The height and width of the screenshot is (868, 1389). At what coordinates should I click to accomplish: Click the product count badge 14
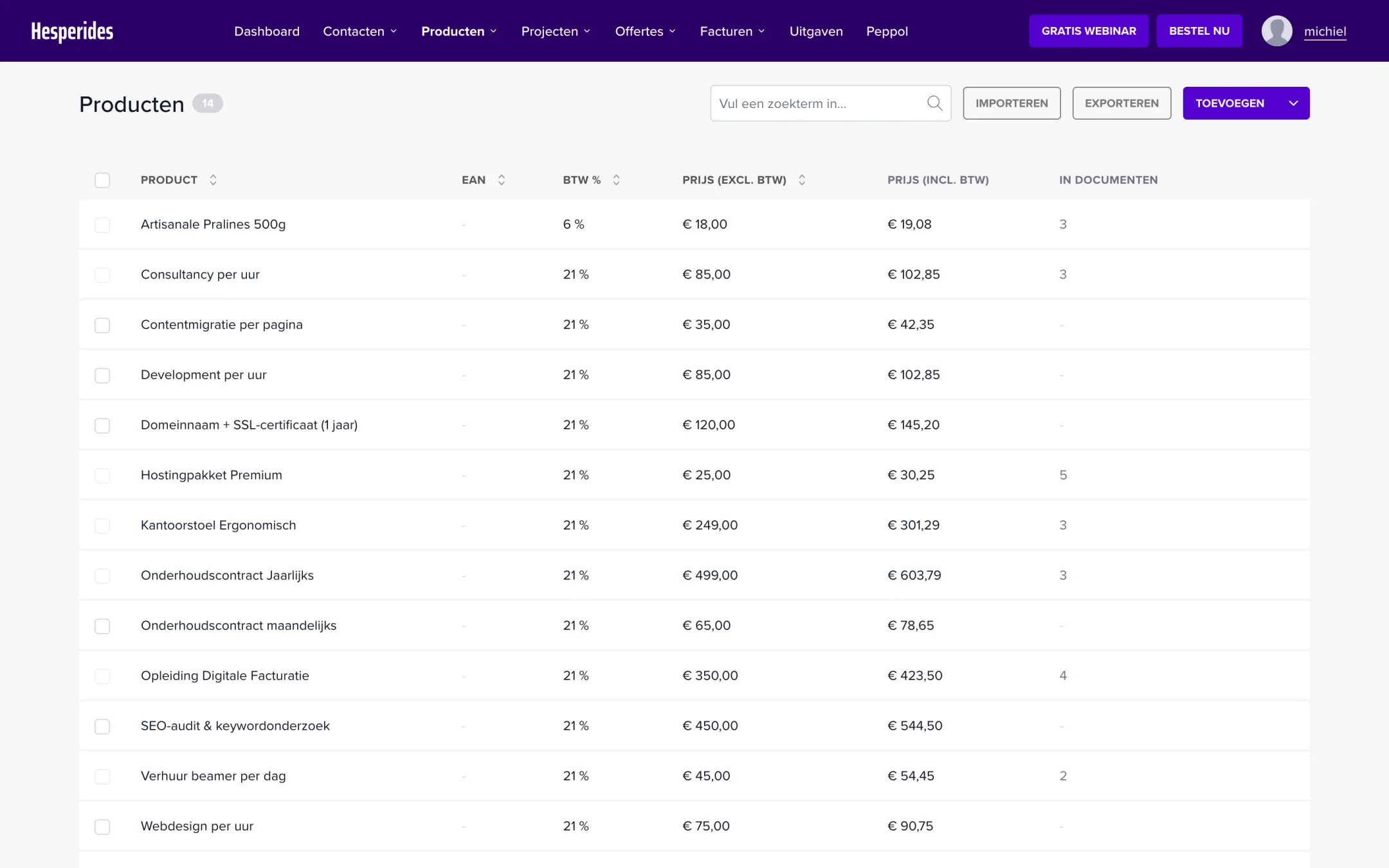coord(208,104)
